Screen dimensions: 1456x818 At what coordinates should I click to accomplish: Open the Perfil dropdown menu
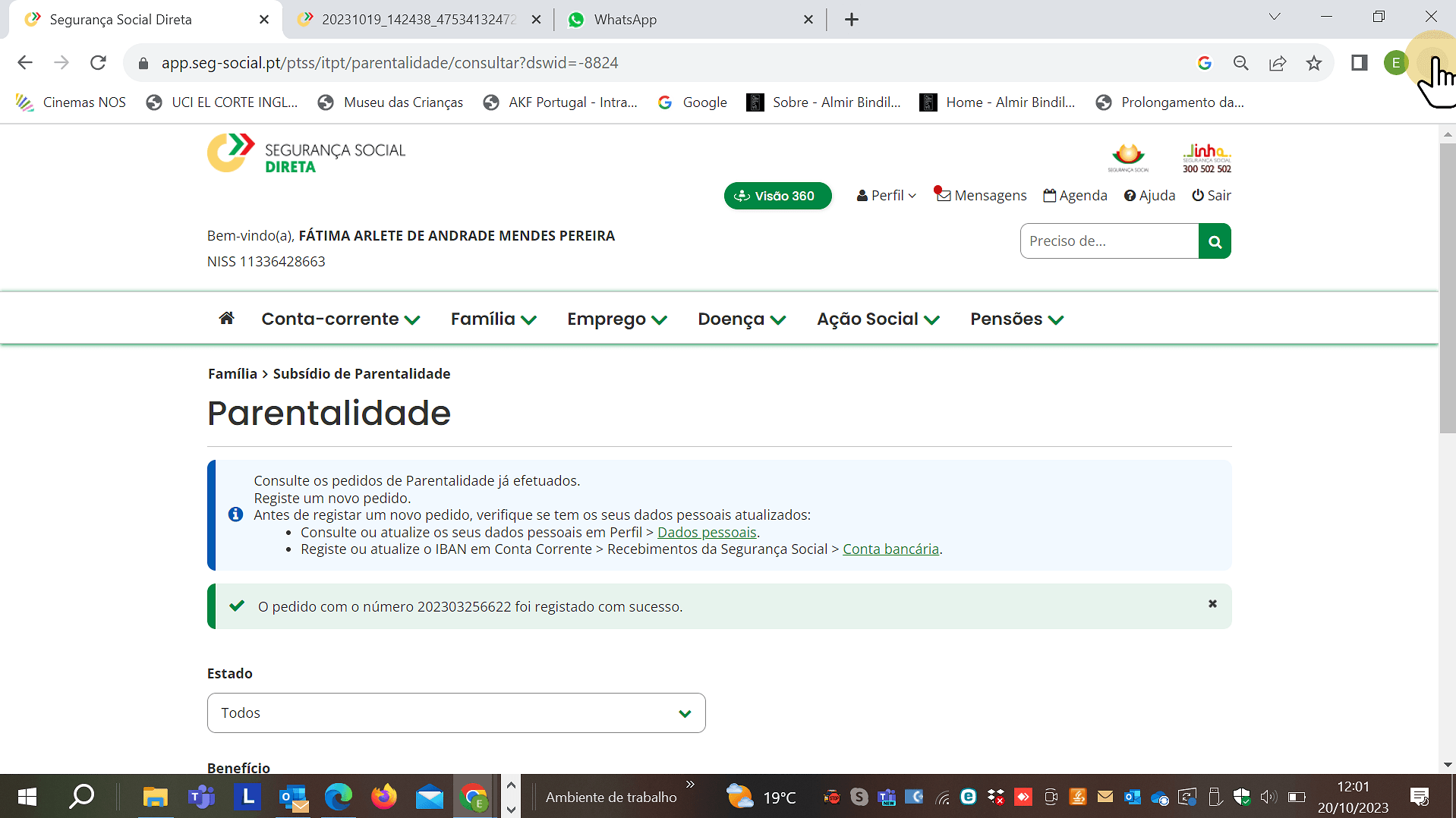pyautogui.click(x=886, y=195)
